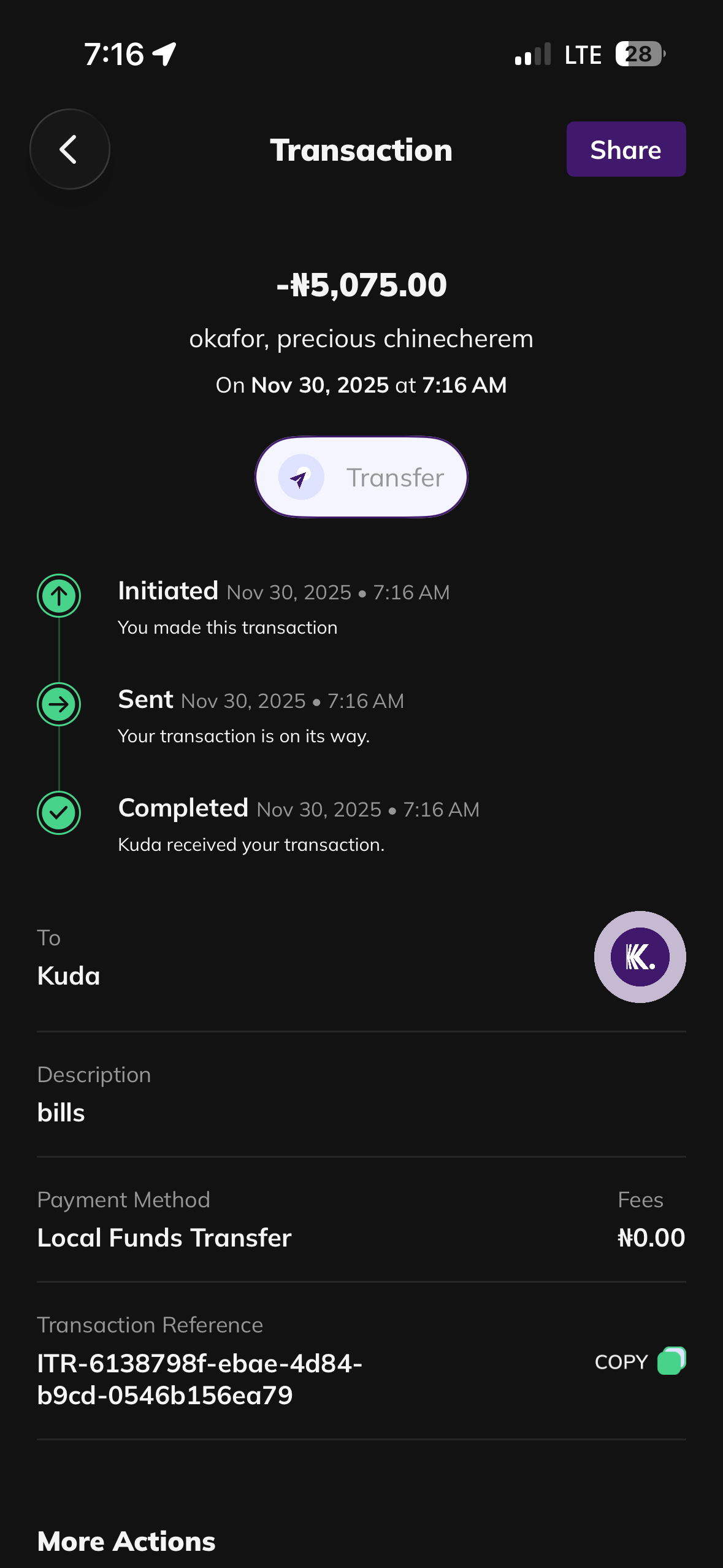Tap the transaction reference ID text
Screen dimensions: 723x1568
pyautogui.click(x=199, y=1379)
